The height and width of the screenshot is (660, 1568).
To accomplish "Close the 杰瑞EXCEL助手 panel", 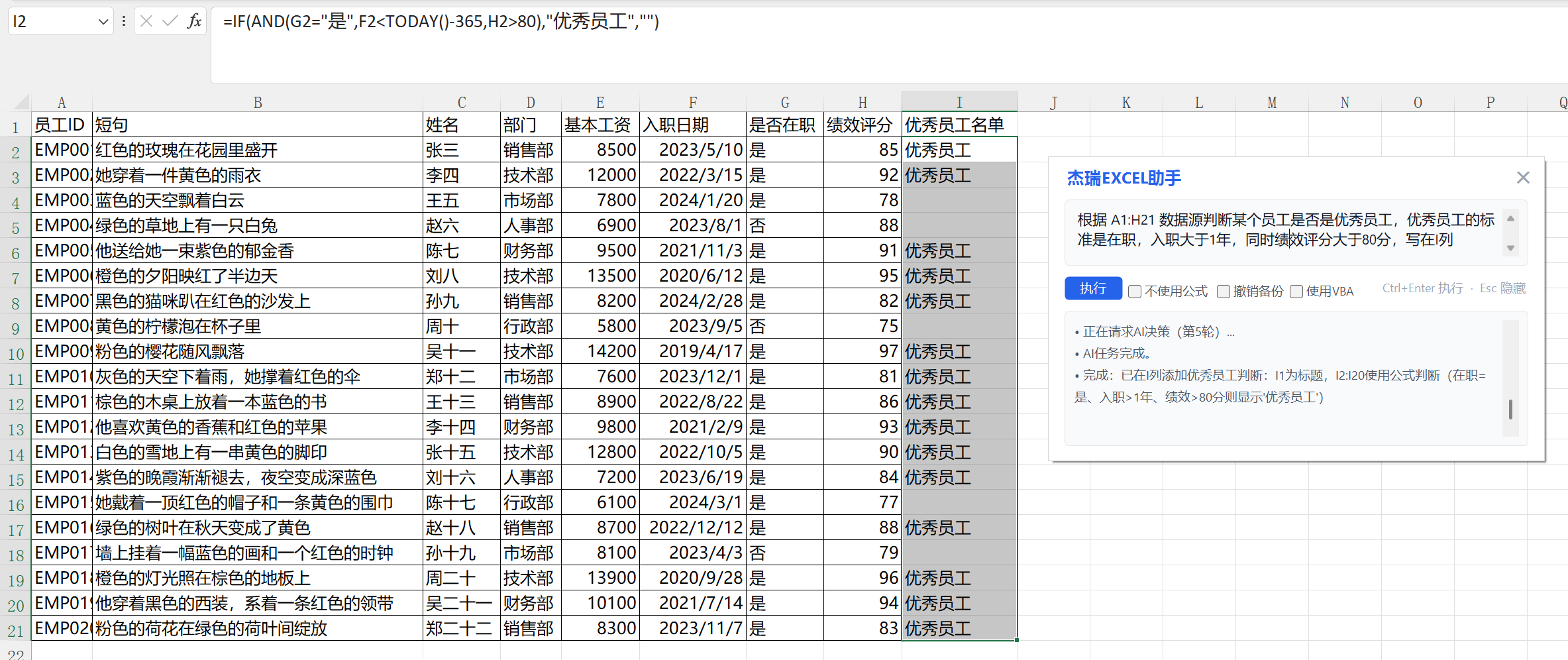I will click(1522, 178).
